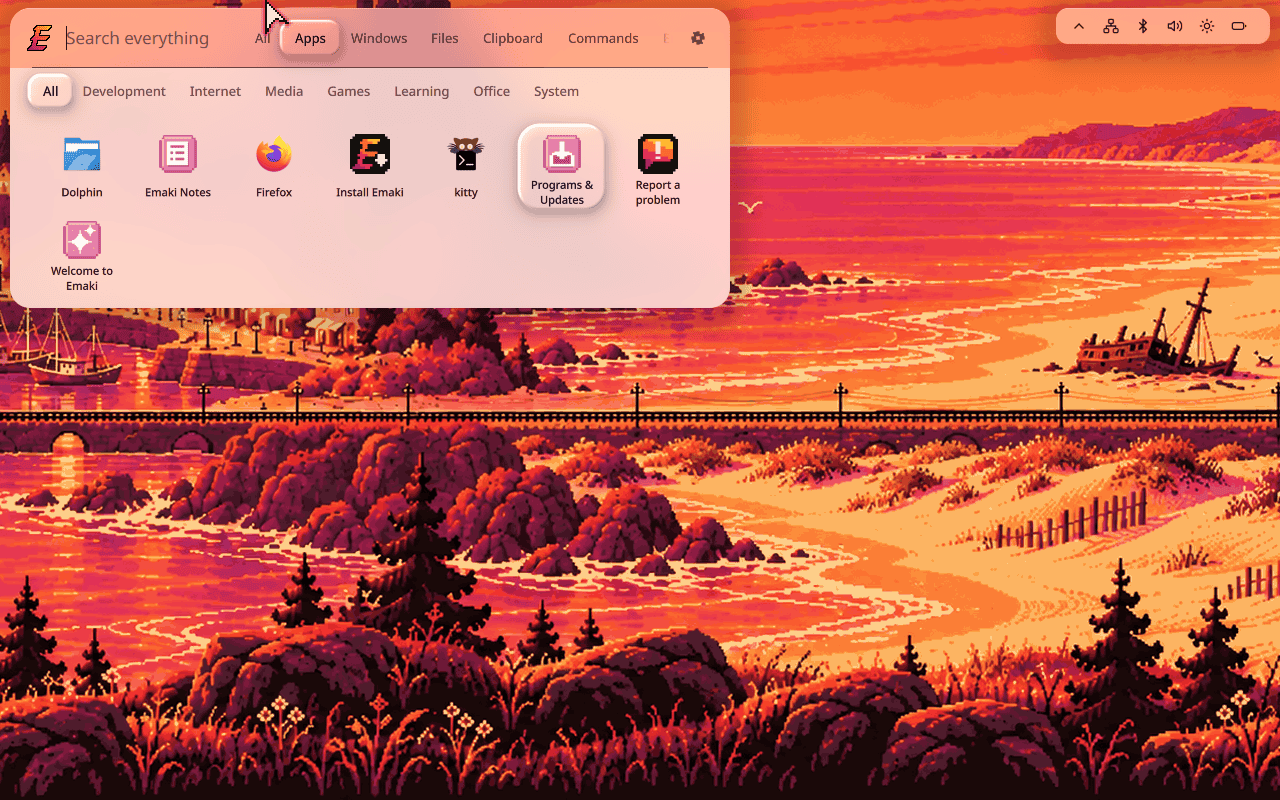The height and width of the screenshot is (800, 1280).
Task: Switch to the Apps tab
Action: [310, 38]
